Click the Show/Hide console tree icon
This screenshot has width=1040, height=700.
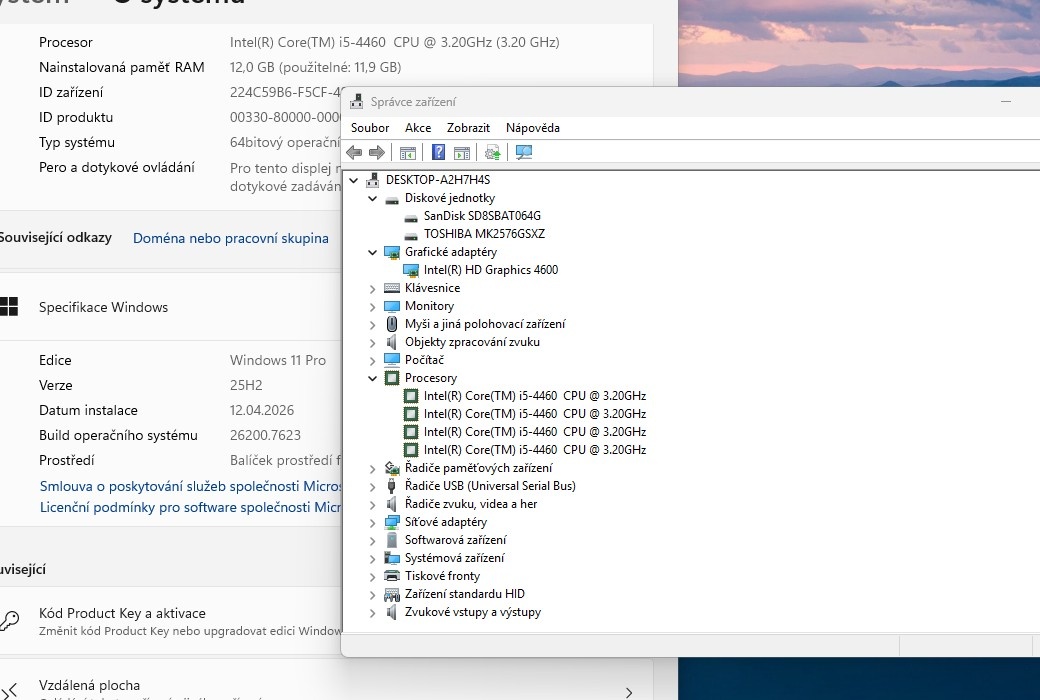(x=407, y=152)
